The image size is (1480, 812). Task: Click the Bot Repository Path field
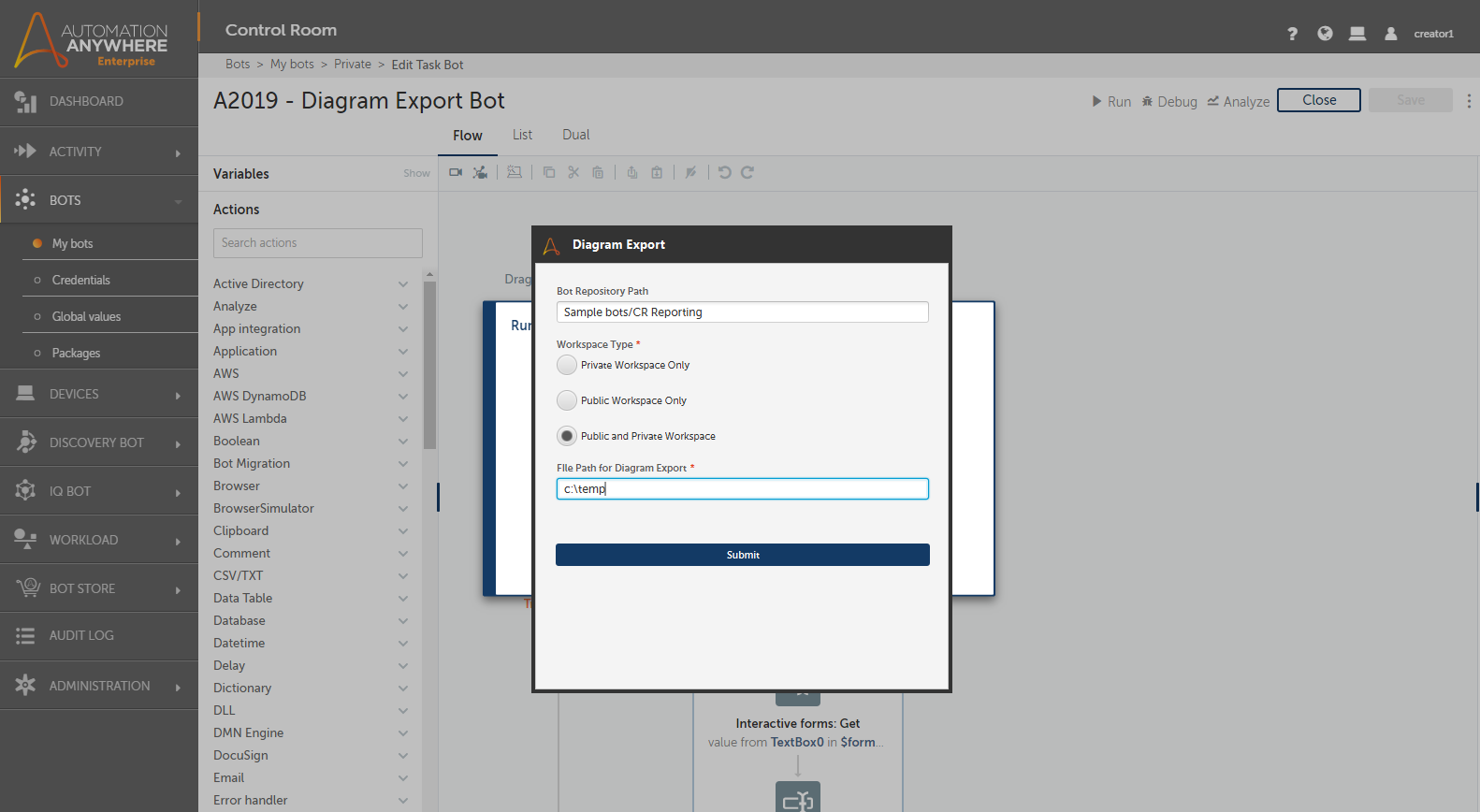click(x=742, y=312)
